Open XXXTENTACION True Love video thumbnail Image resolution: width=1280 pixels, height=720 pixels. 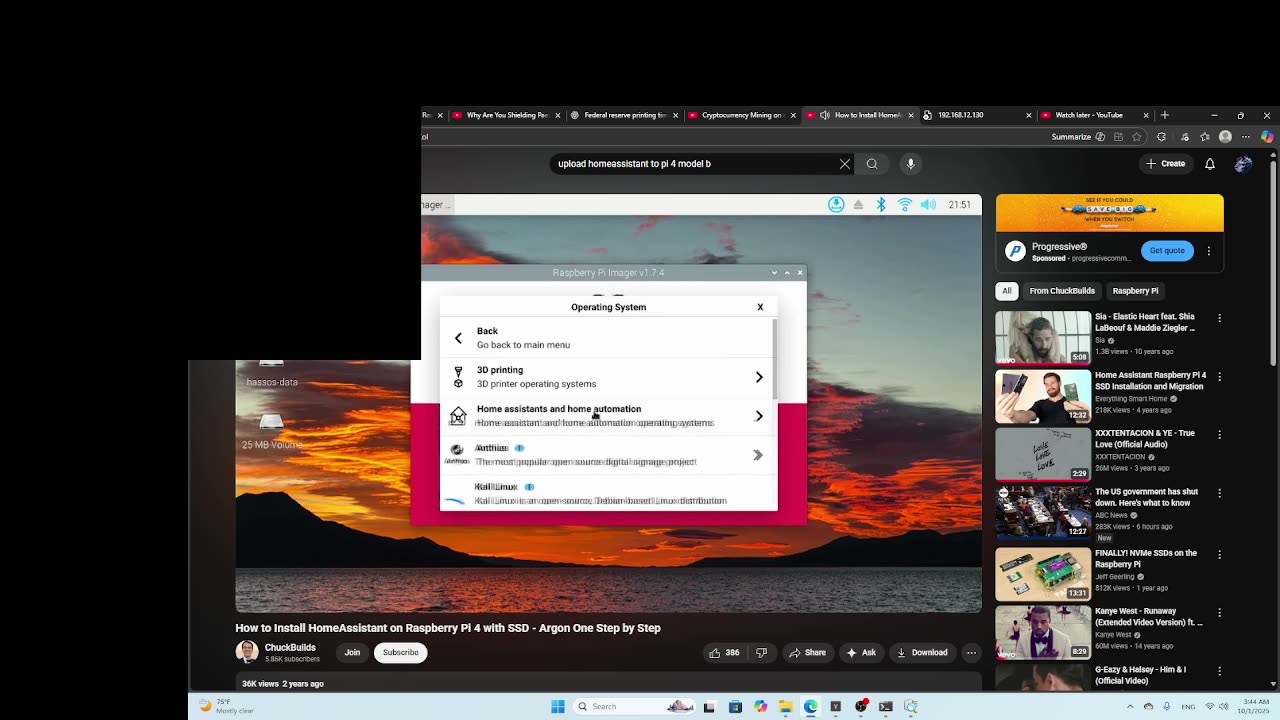point(1042,455)
